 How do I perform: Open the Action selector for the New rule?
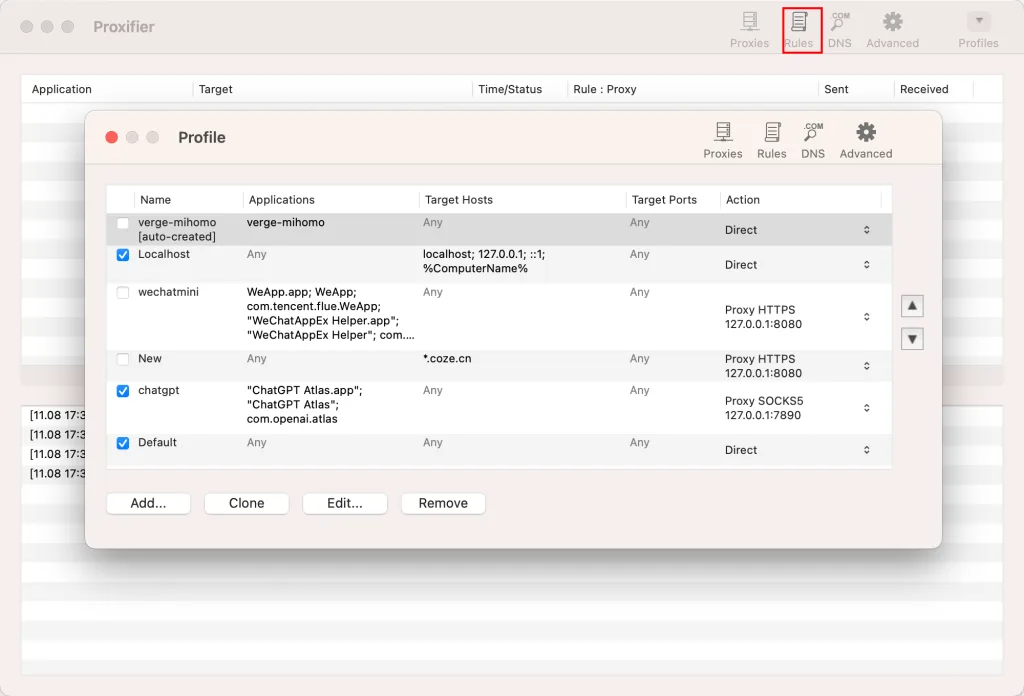[868, 366]
